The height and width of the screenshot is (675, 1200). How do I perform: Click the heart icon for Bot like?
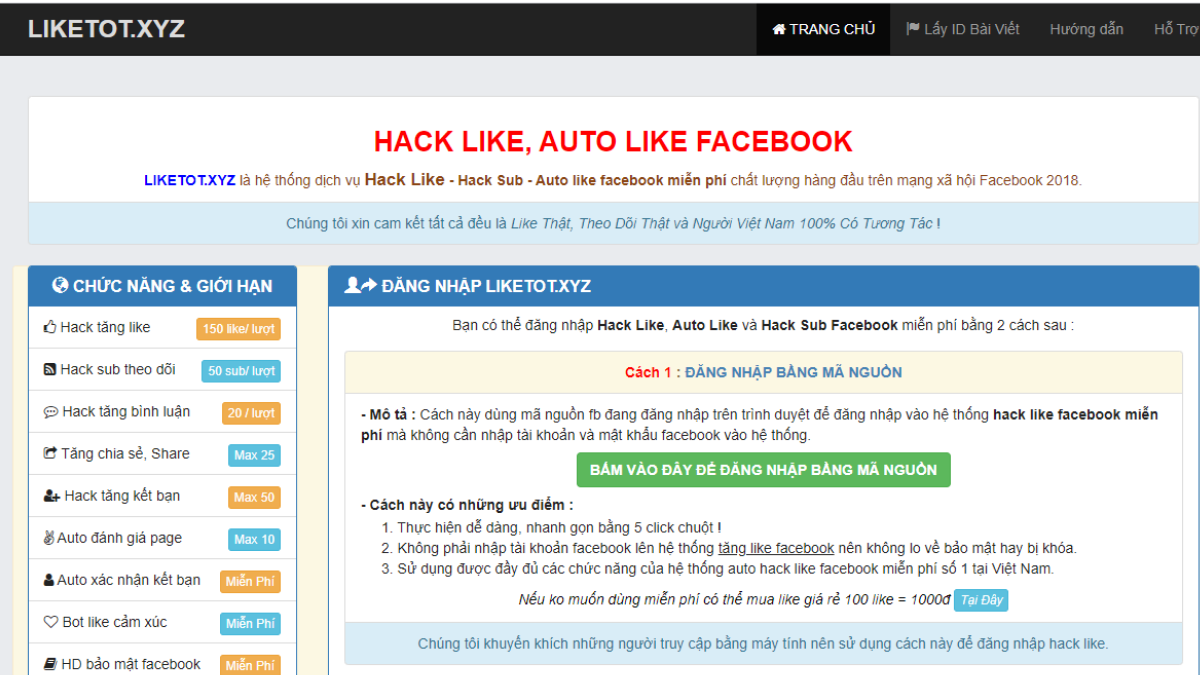51,622
